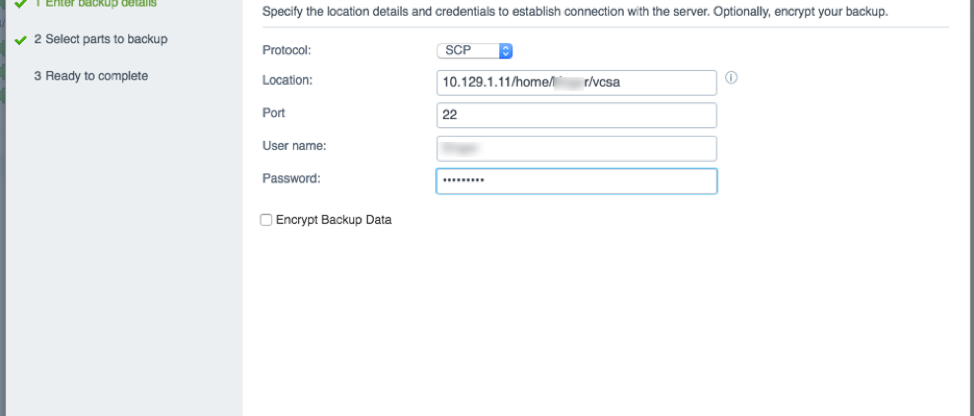Click green checkmark beside Enter backup details
This screenshot has height=416, width=974.
[20, 4]
